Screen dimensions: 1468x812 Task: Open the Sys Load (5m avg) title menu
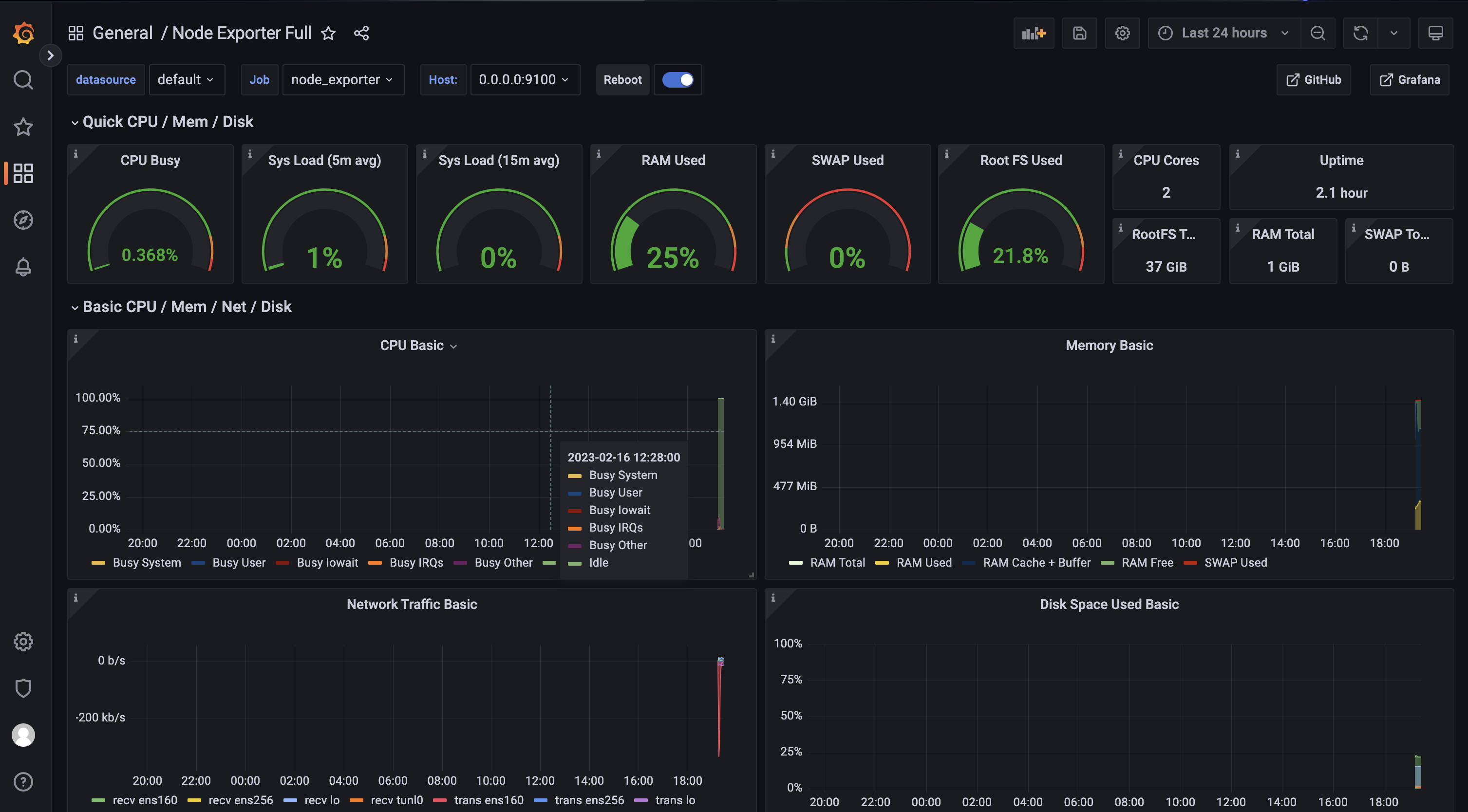[x=324, y=161]
